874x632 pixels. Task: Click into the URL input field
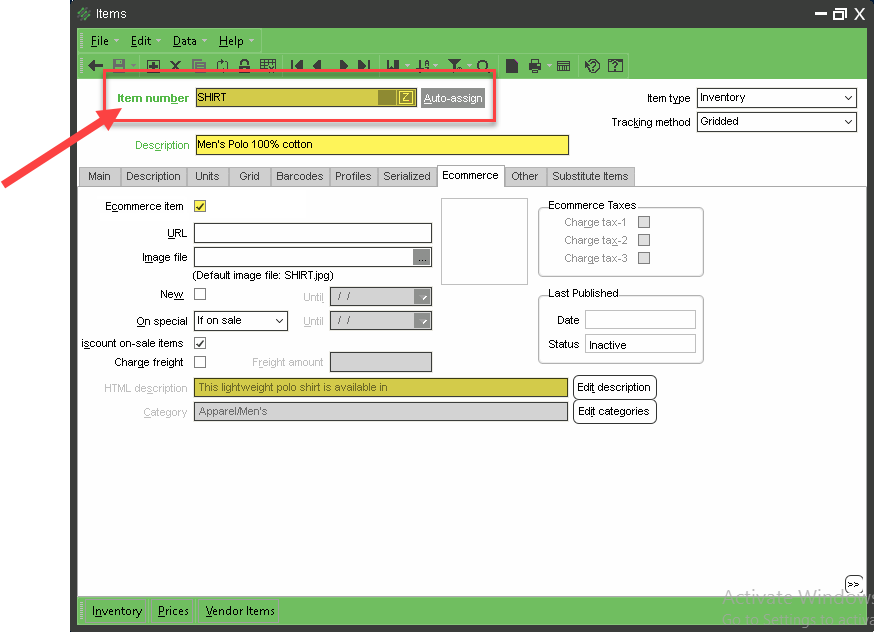[313, 233]
